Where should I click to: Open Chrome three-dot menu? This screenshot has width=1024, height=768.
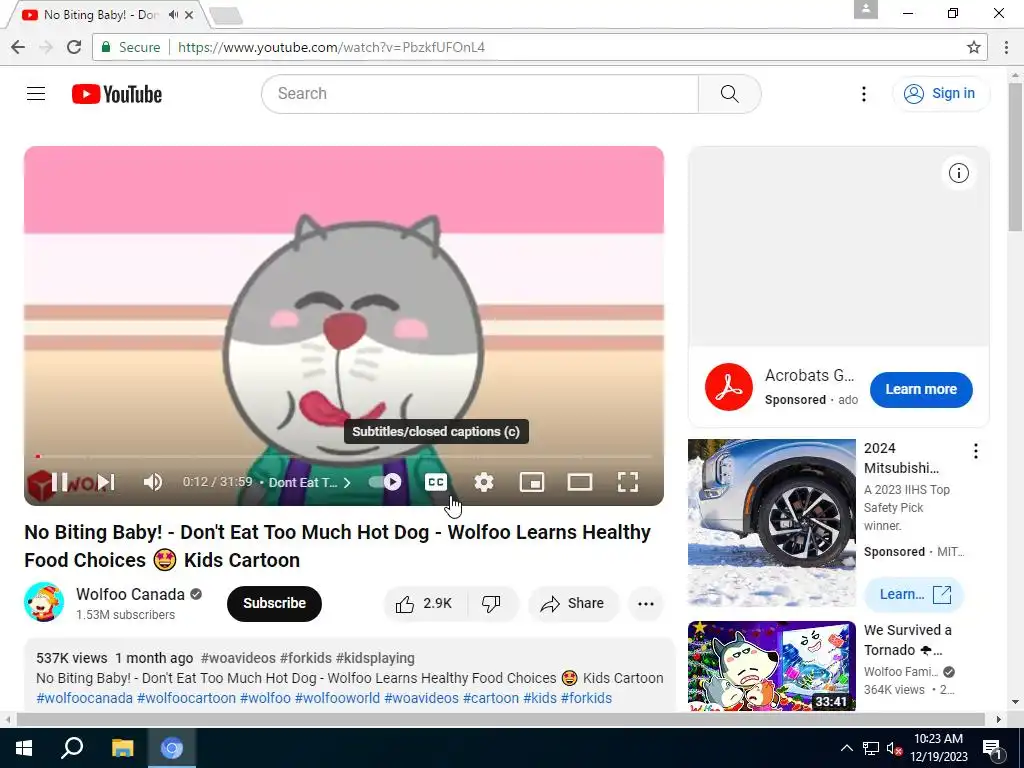(1006, 47)
